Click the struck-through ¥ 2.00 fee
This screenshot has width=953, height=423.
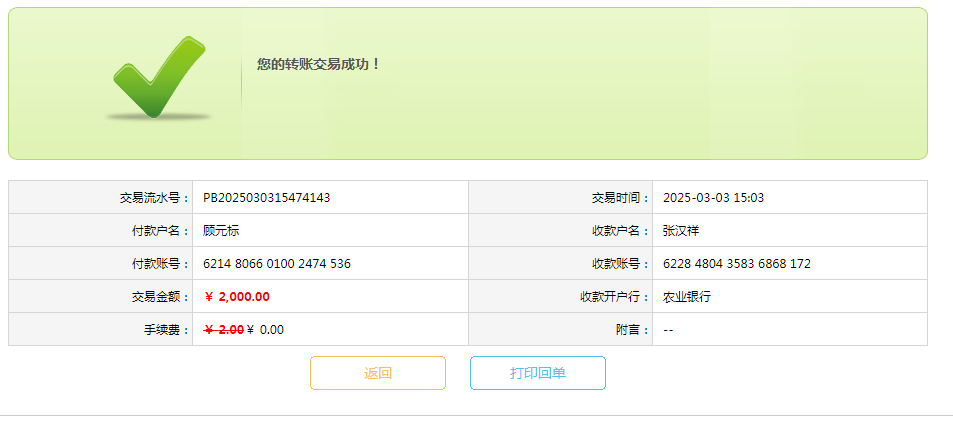[x=224, y=330]
